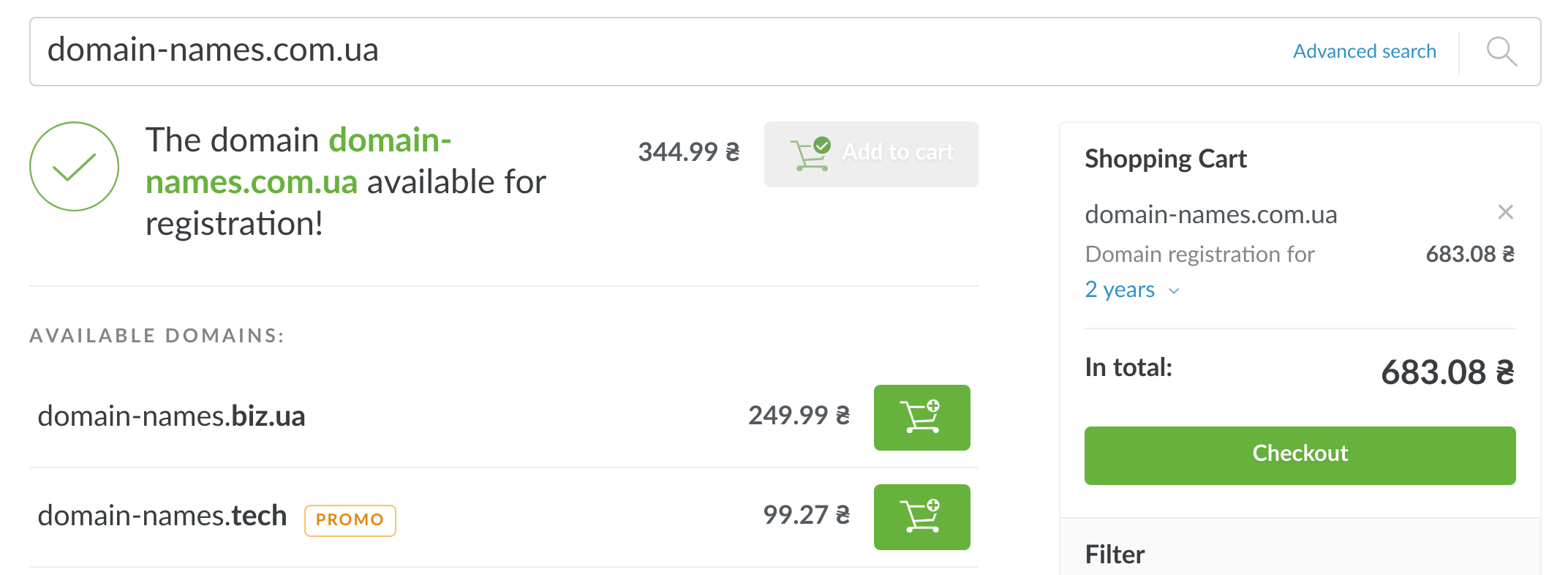The width and height of the screenshot is (1568, 575).
Task: Click domain-names.com.ua item in Shopping Cart
Action: pos(1210,214)
